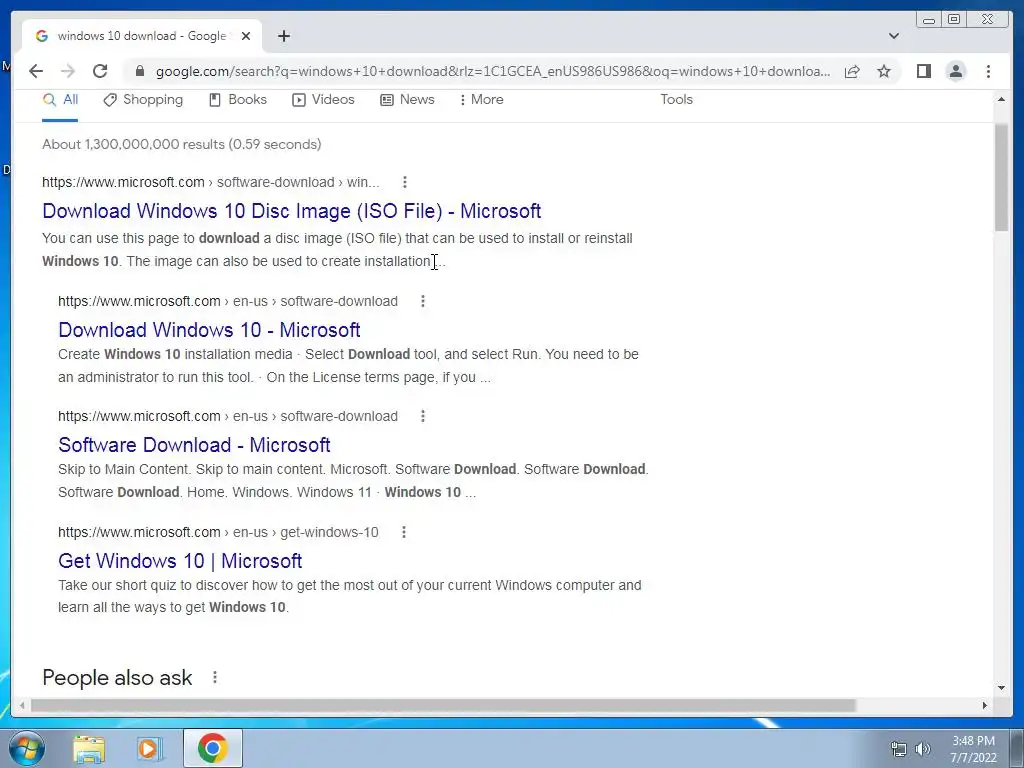
Task: Click the vertical scrollbar thumb
Action: click(x=1001, y=176)
